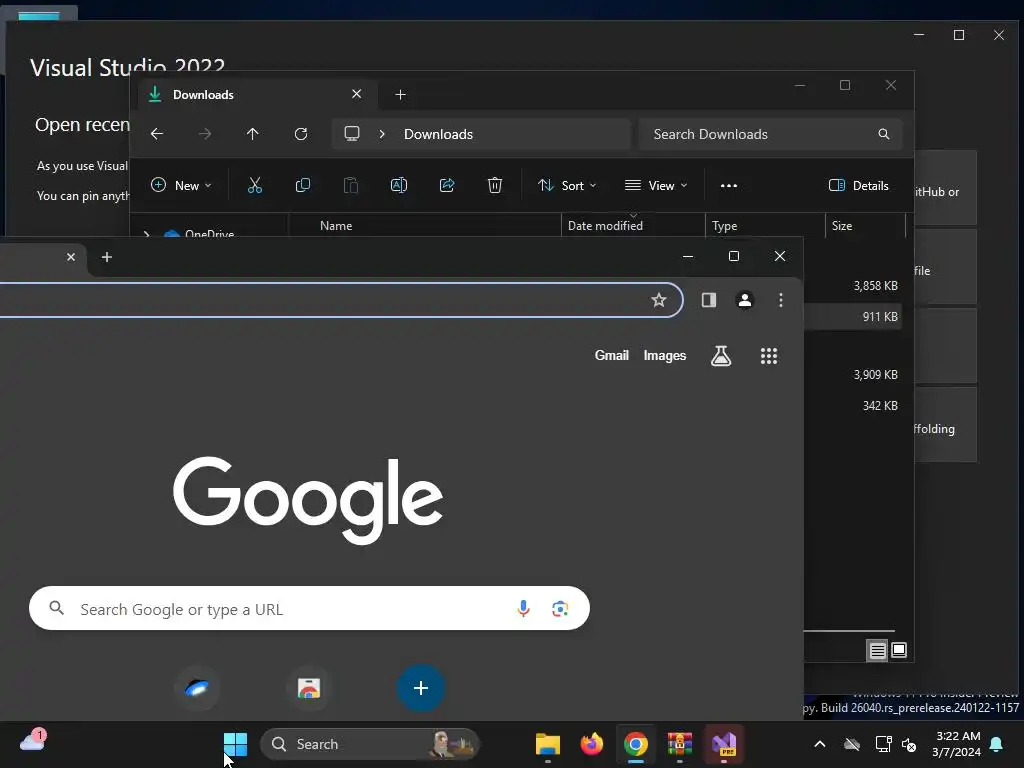This screenshot has height=768, width=1024.
Task: Select the 342 KB file row
Action: coord(853,406)
